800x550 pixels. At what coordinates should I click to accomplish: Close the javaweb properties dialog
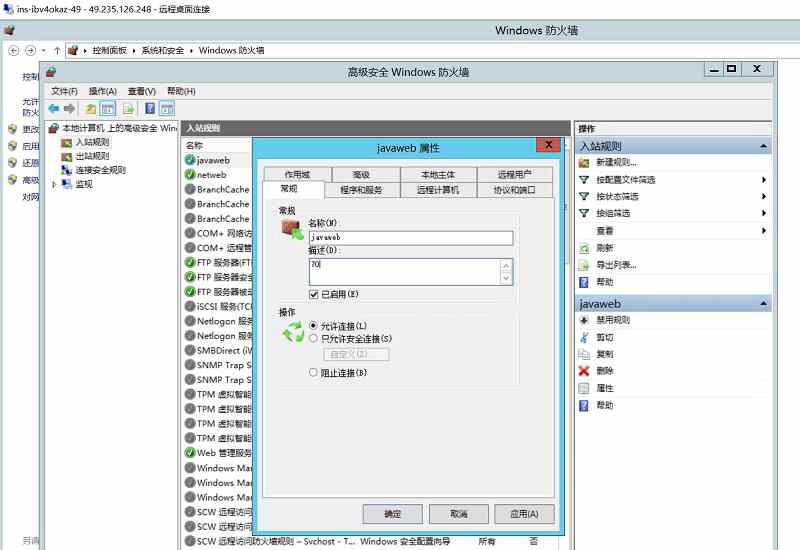548,145
